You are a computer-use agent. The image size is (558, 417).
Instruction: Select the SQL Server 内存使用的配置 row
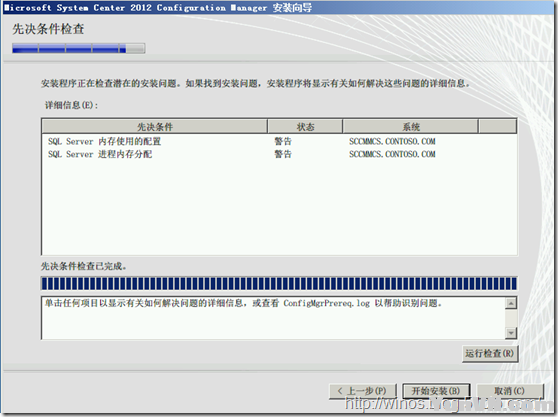click(279, 141)
